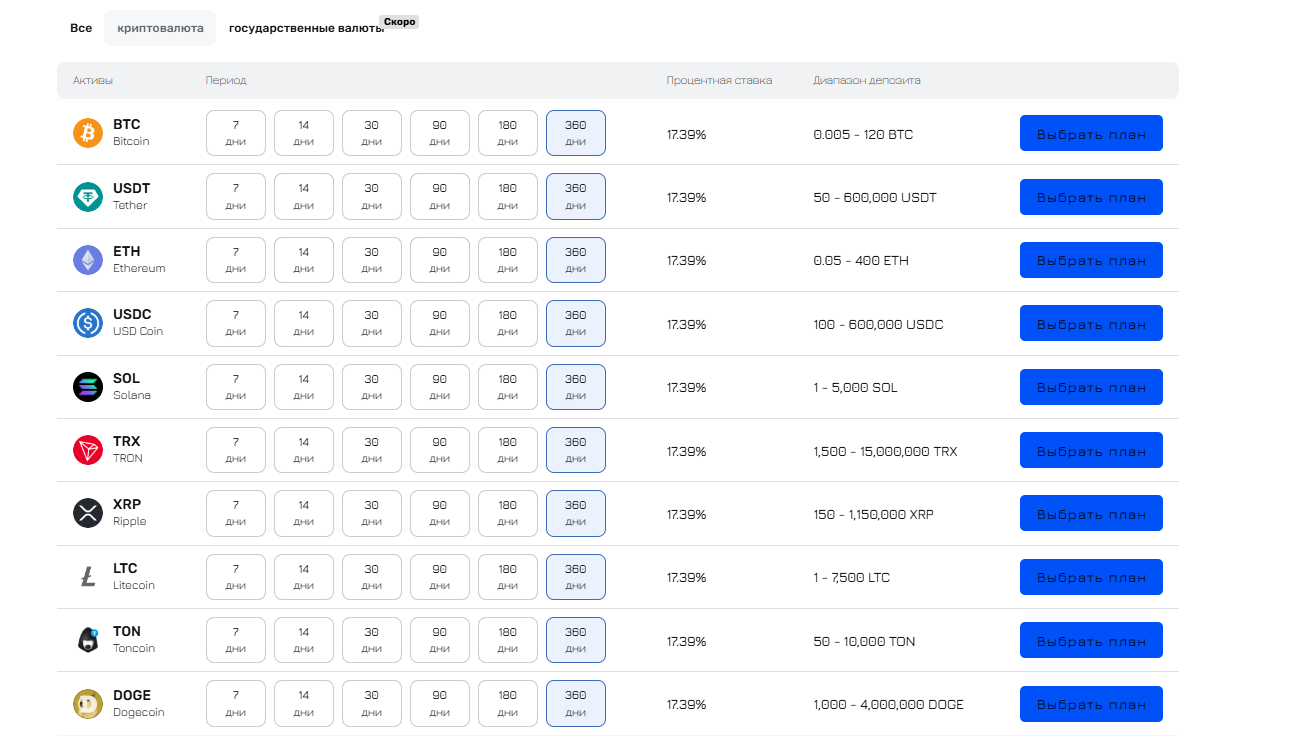
Task: Select 14-day period for USDC
Action: click(304, 323)
